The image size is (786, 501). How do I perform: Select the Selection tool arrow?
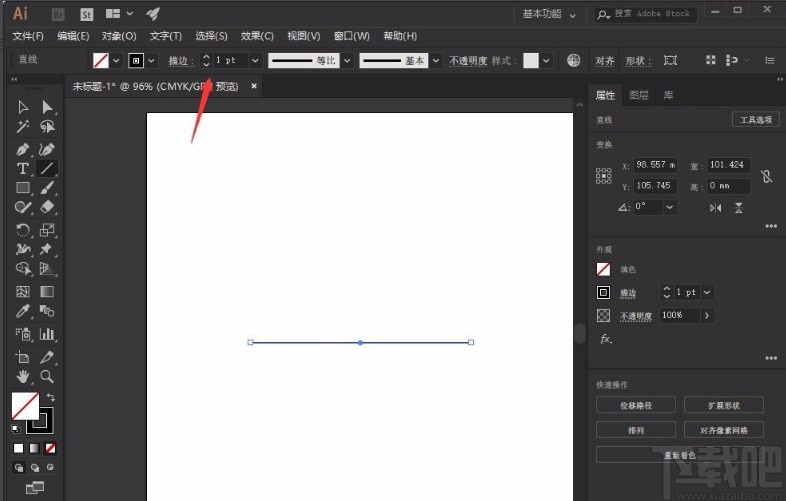pyautogui.click(x=23, y=107)
